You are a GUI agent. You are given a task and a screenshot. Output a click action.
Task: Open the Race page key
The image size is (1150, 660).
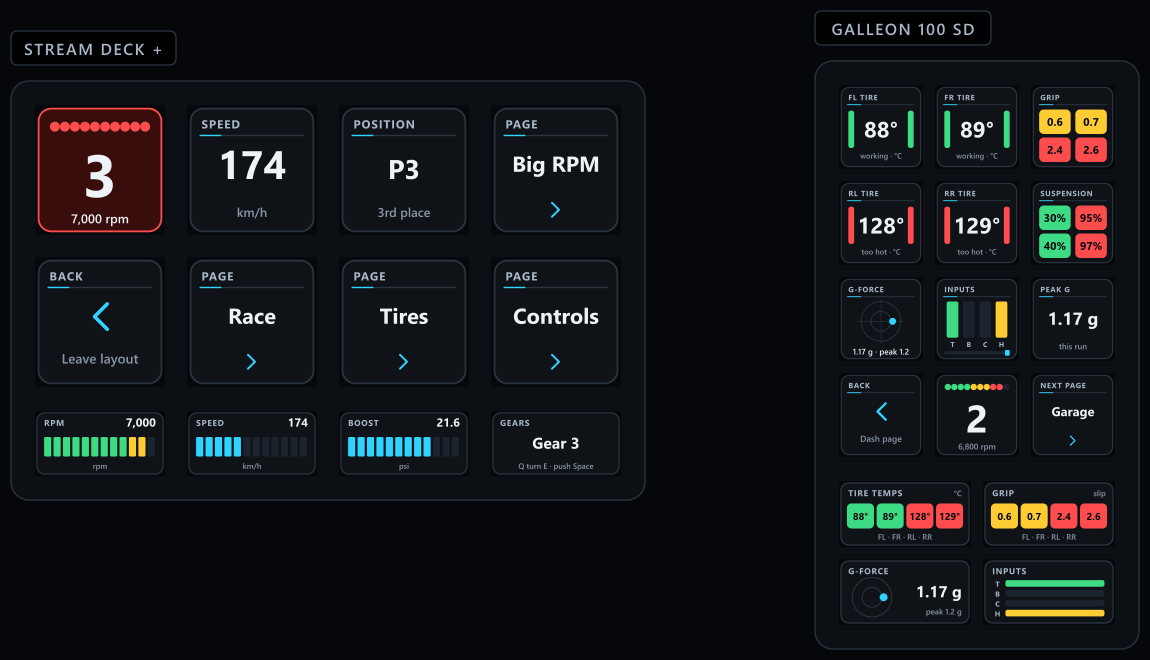252,322
